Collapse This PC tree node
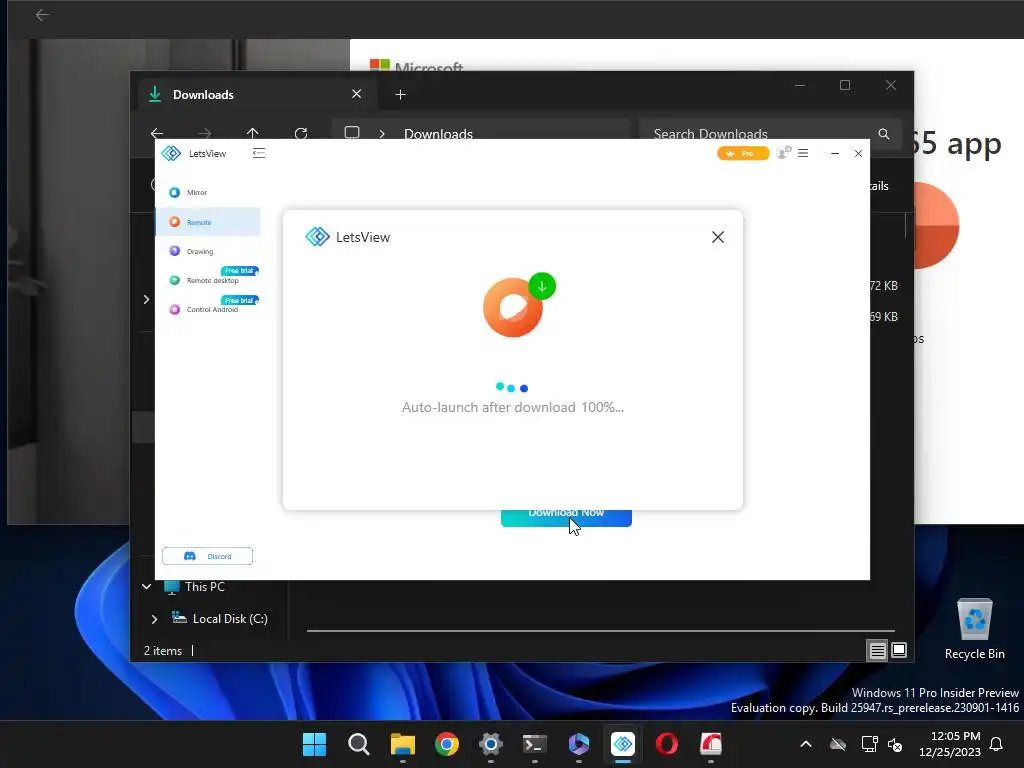The width and height of the screenshot is (1024, 768). [x=146, y=586]
